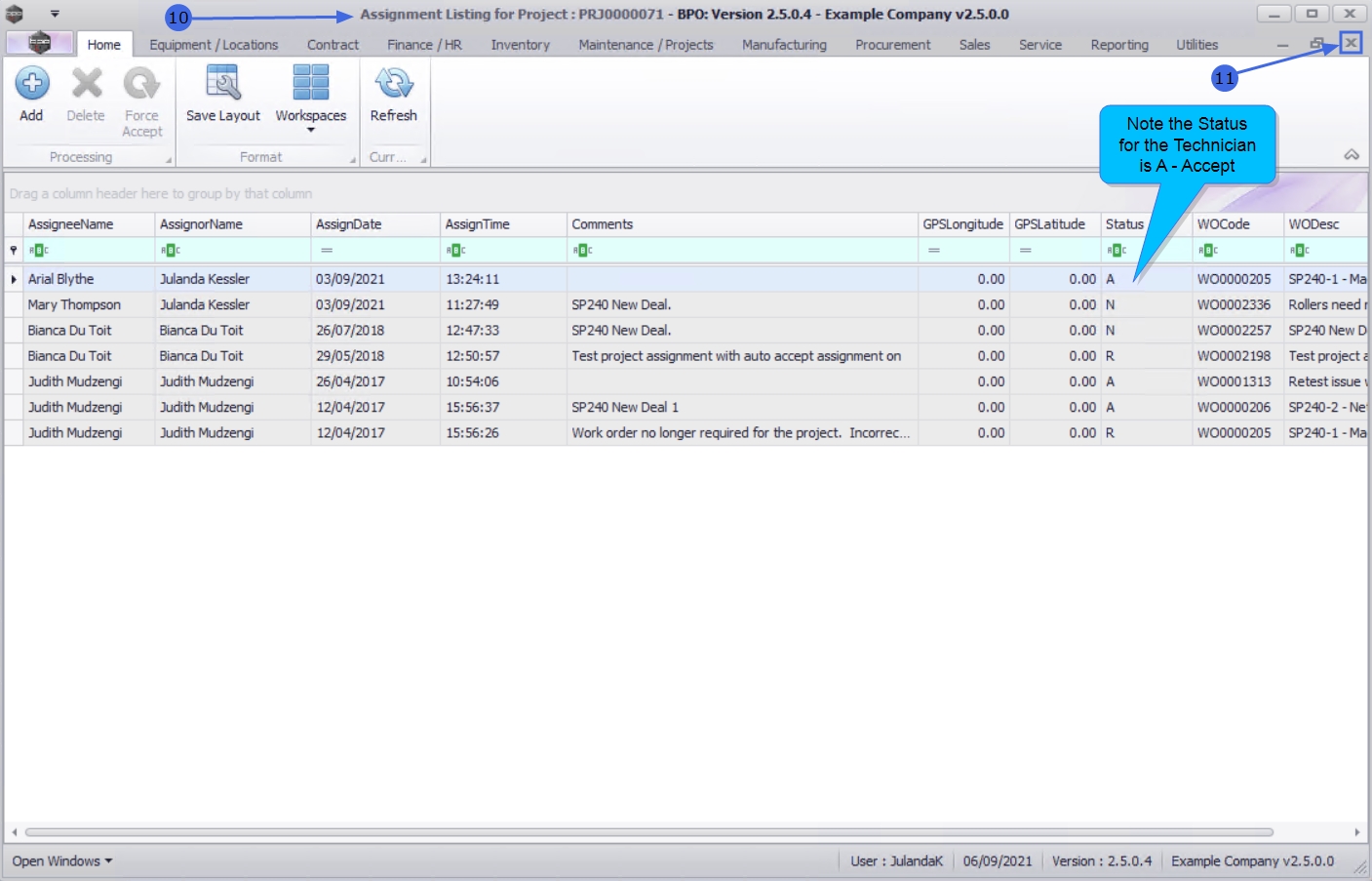Viewport: 1372px width, 881px height.
Task: Open the Open Windows dropdown menu
Action: pyautogui.click(x=61, y=861)
